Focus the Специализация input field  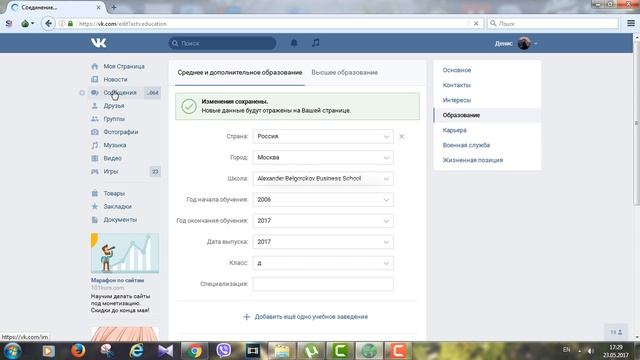tap(323, 284)
